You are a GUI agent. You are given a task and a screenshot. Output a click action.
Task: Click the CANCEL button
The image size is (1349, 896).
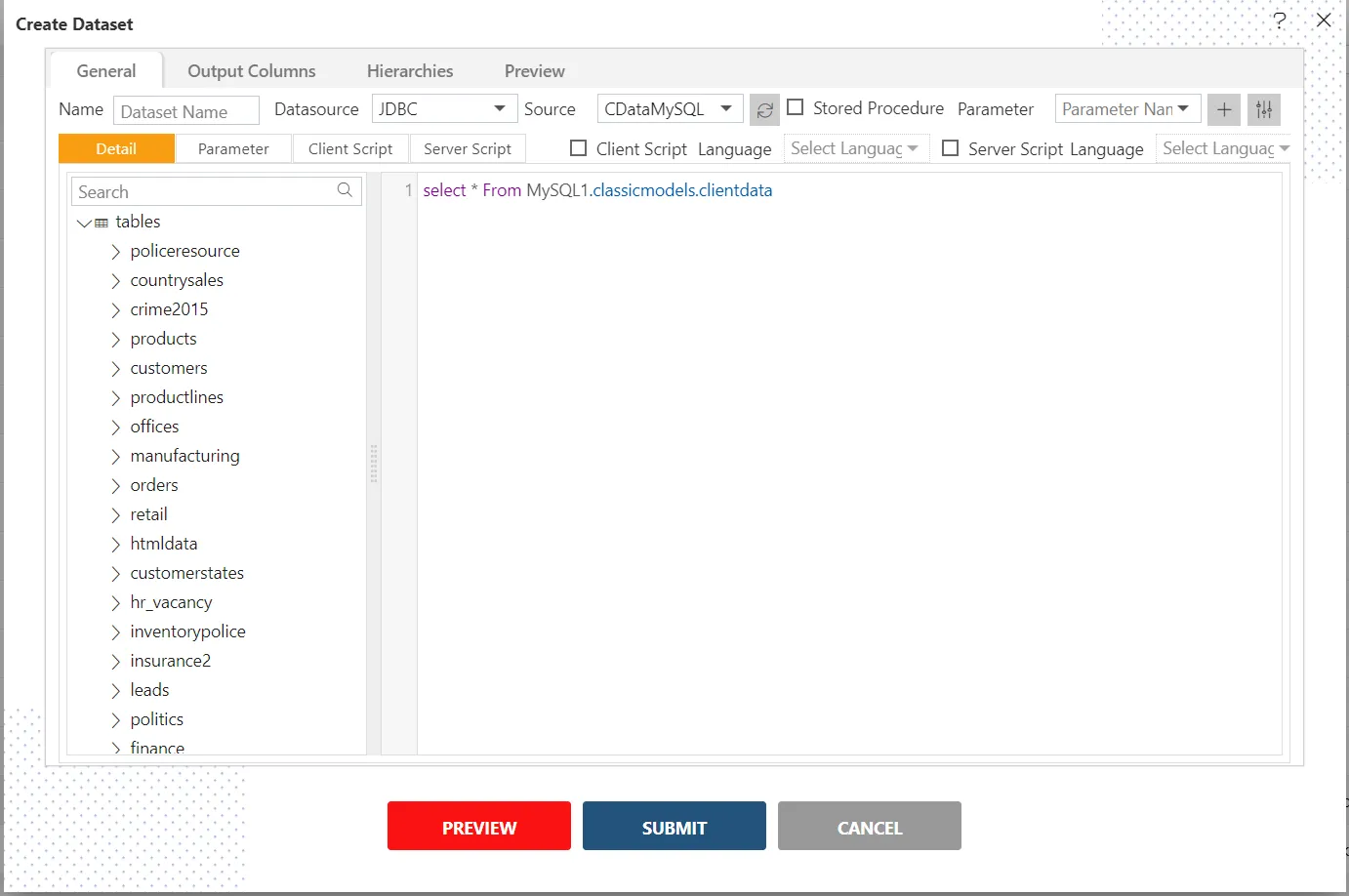tap(870, 826)
